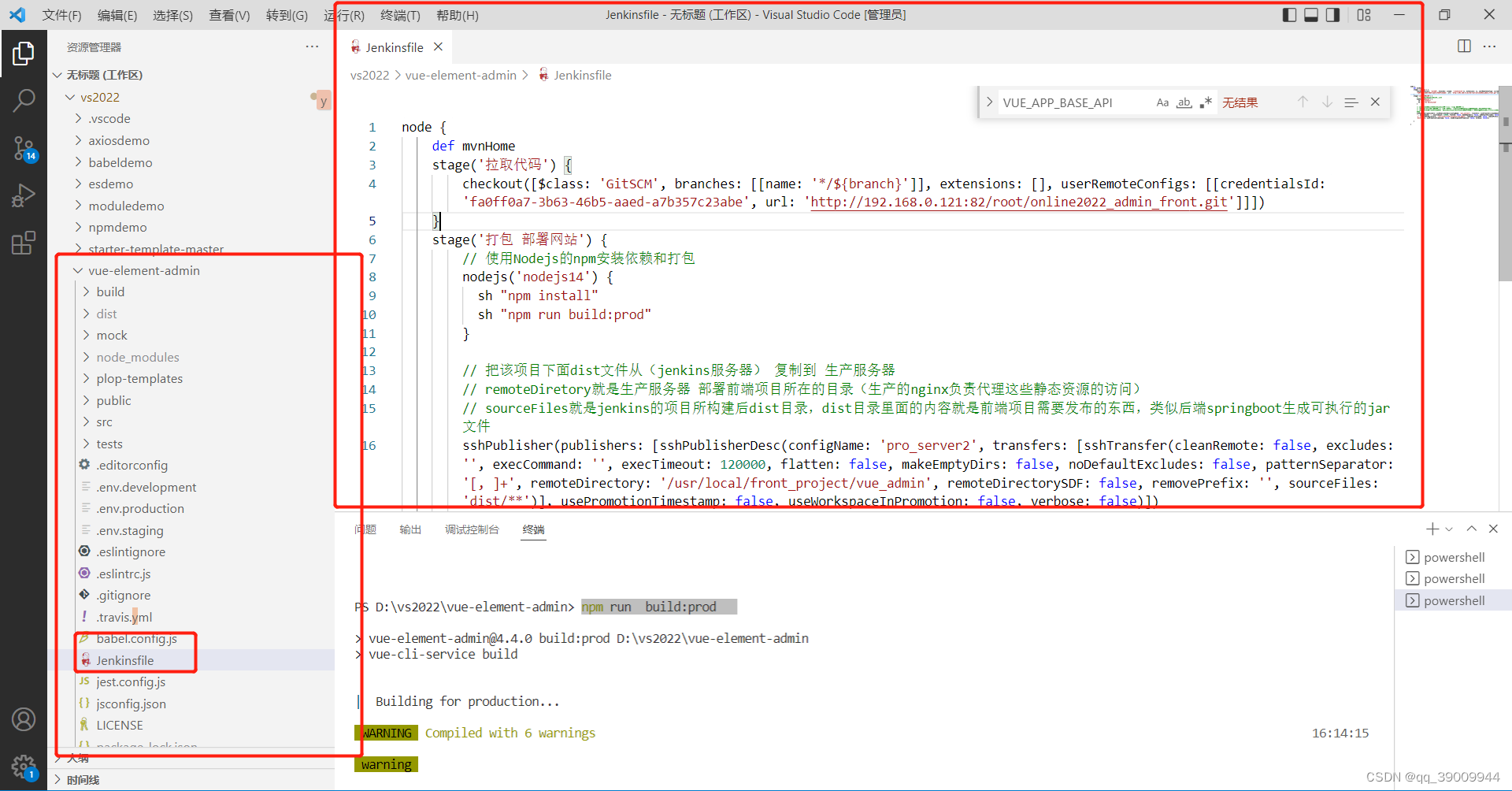Open editor more actions ellipsis

(x=1489, y=46)
